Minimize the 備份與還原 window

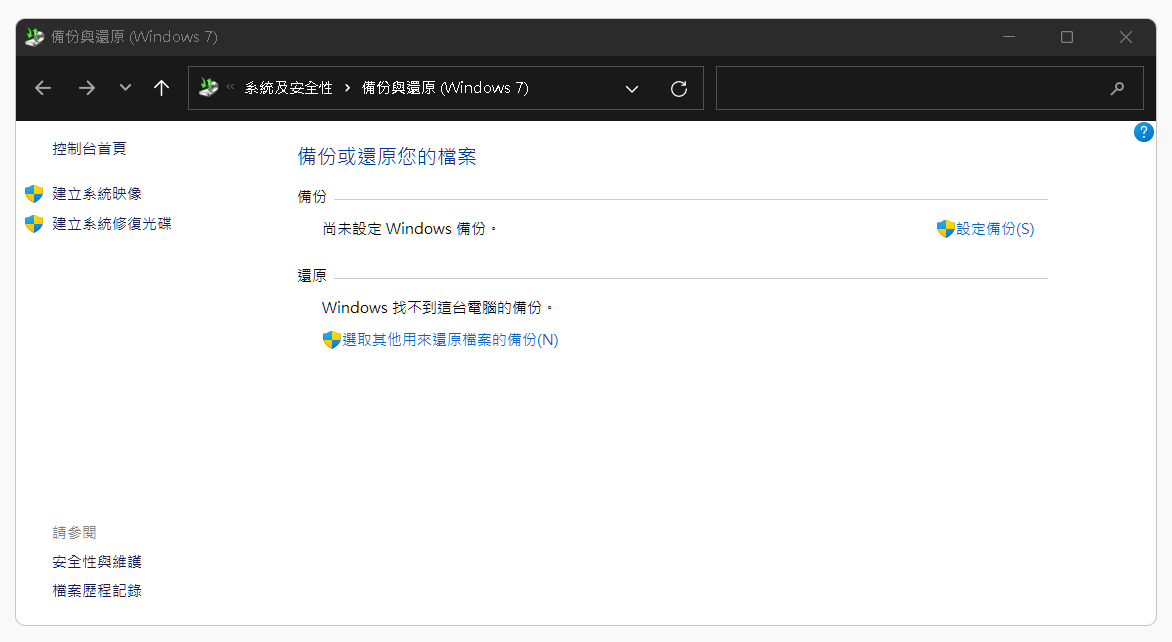1009,37
